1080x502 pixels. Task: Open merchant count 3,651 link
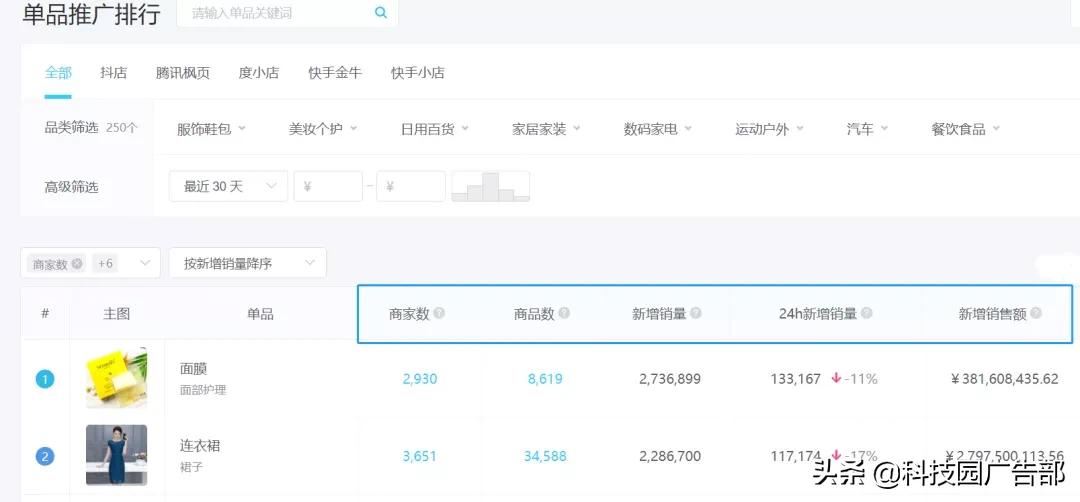(x=420, y=456)
